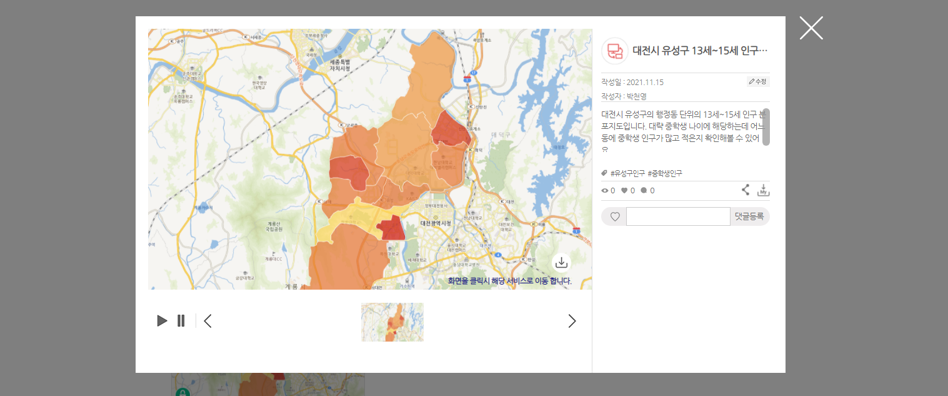
Task: Focus the comment input field
Action: click(678, 216)
